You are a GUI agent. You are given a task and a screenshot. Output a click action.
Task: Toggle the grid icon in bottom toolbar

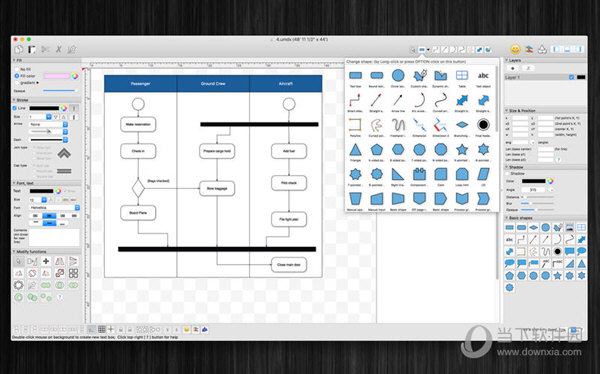click(x=101, y=329)
